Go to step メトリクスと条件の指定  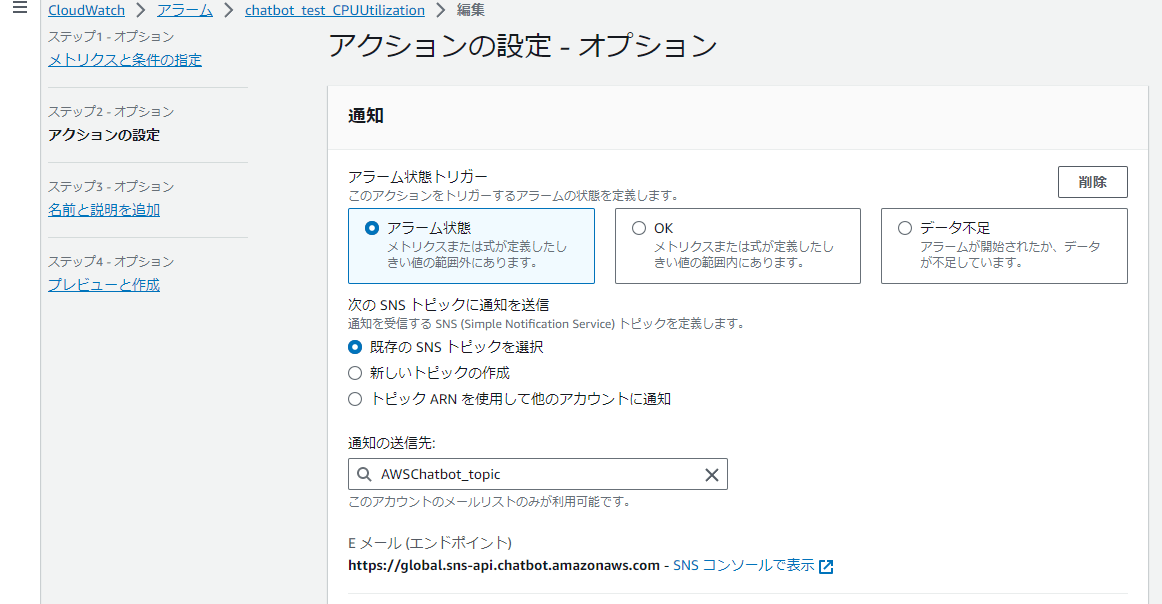click(x=124, y=60)
